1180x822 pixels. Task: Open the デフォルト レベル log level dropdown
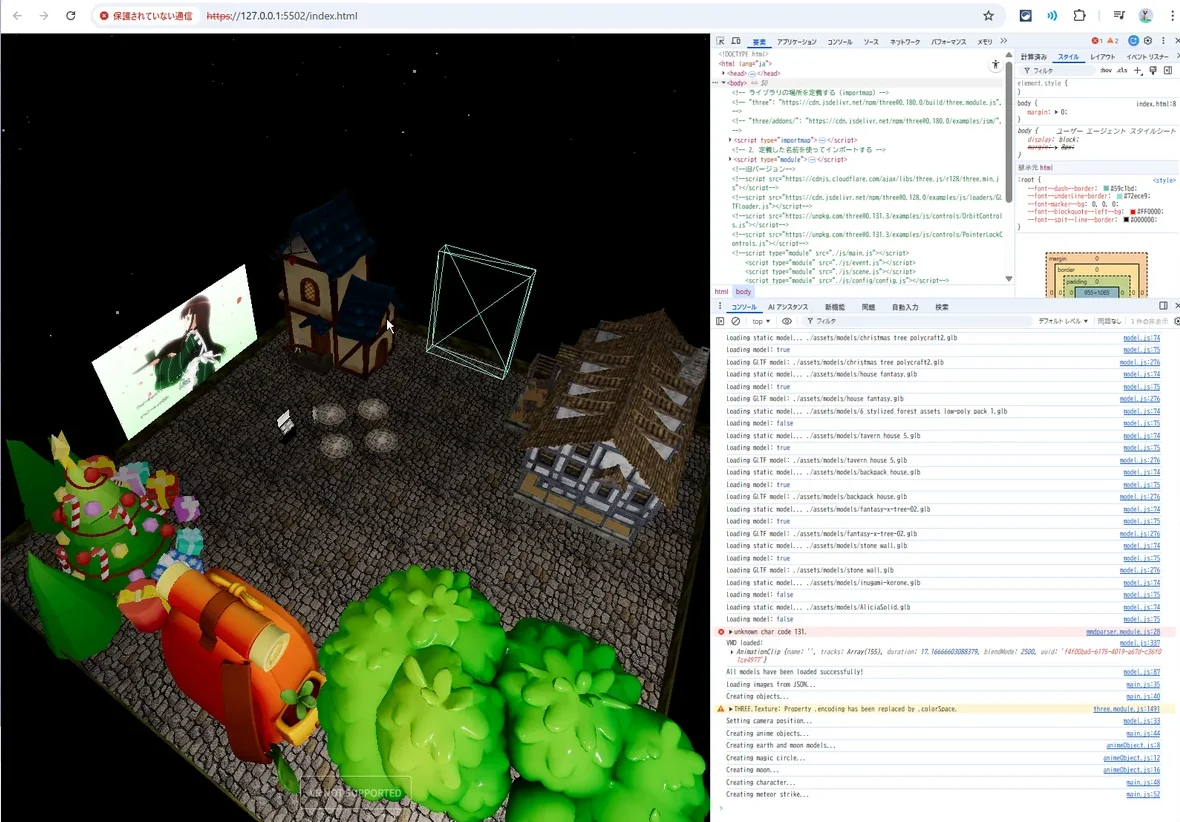(x=1064, y=321)
